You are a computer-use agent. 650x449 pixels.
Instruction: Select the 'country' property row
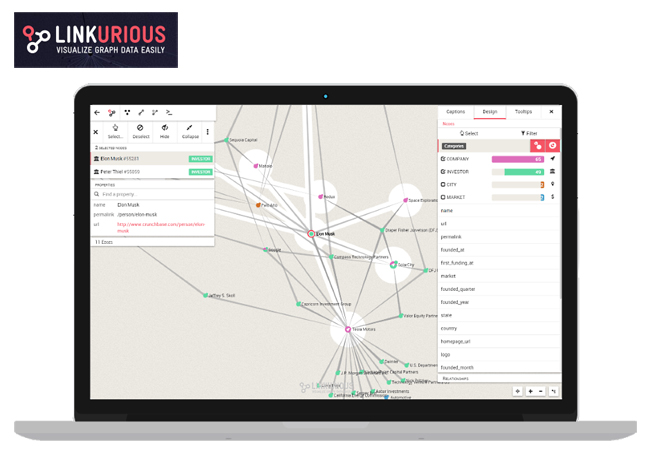click(499, 328)
